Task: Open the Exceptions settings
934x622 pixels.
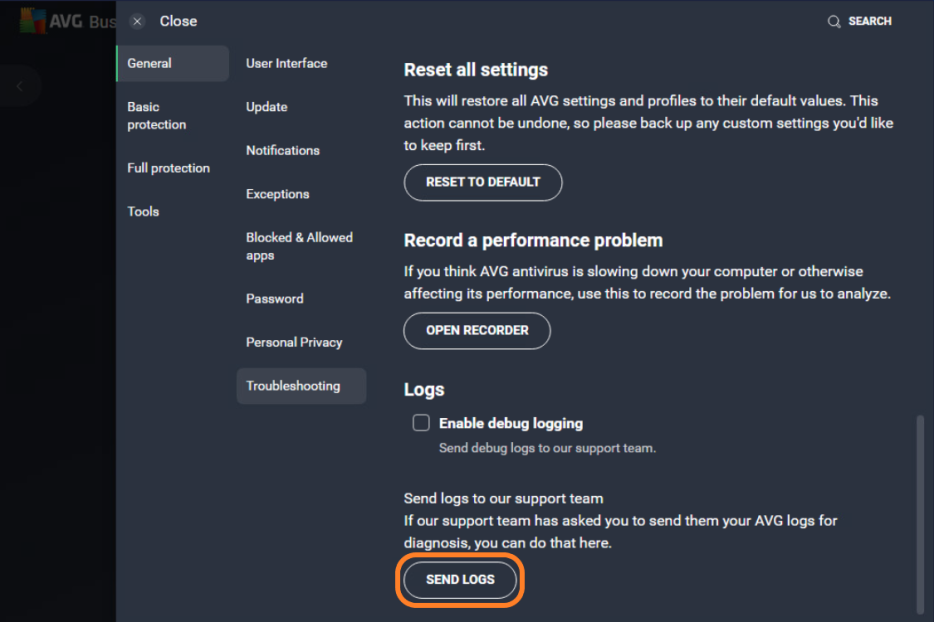Action: (278, 193)
